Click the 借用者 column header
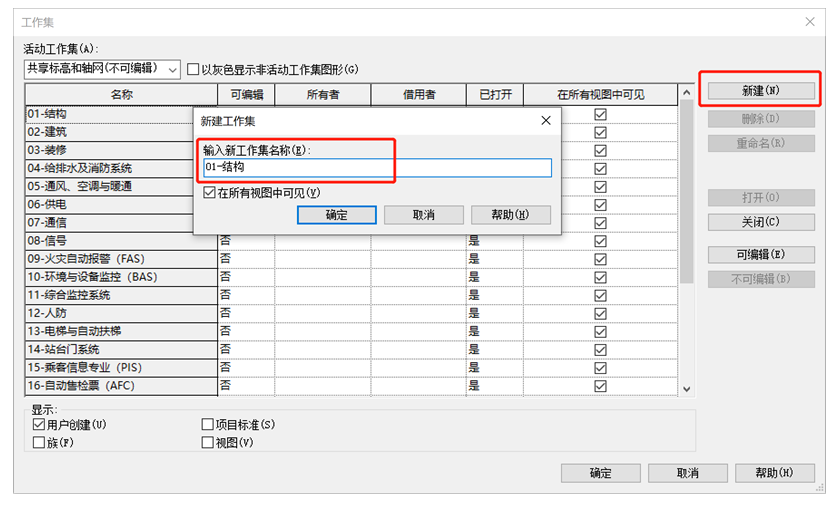 (418, 95)
